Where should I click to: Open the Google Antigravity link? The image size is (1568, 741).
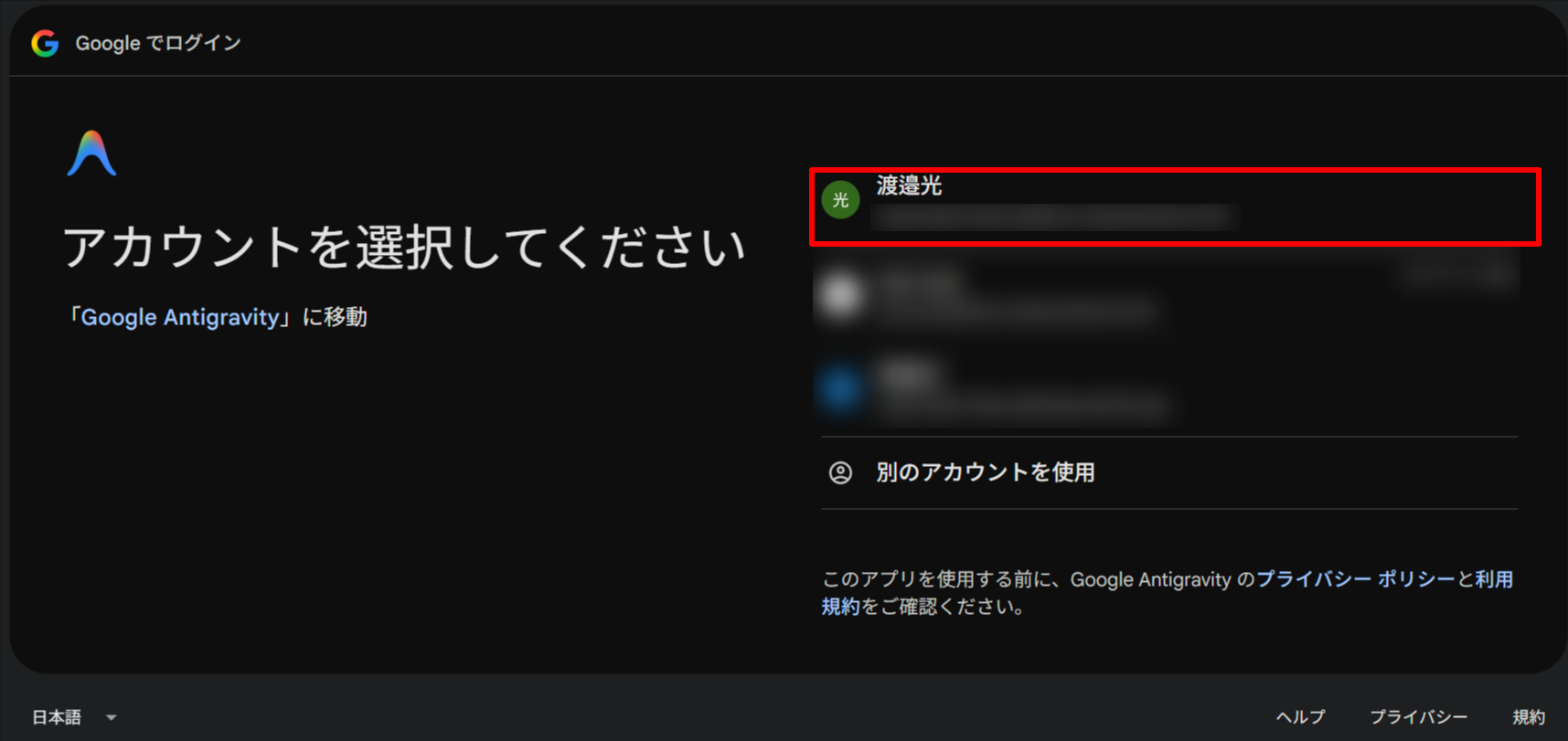pyautogui.click(x=180, y=317)
